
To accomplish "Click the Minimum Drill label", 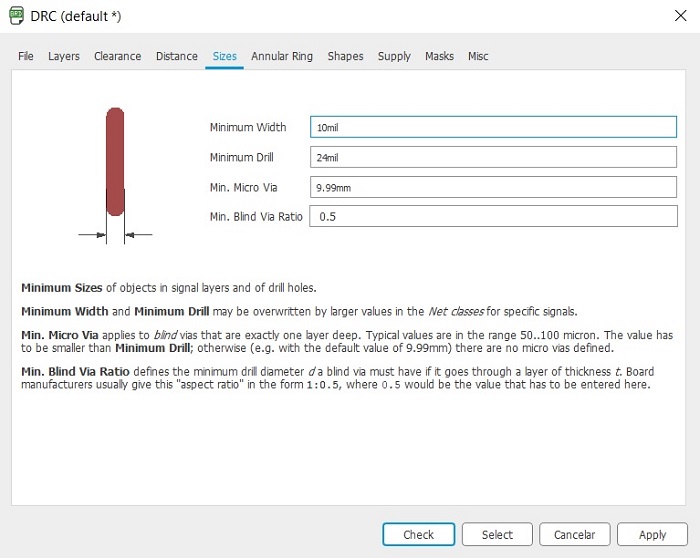I will coord(242,157).
